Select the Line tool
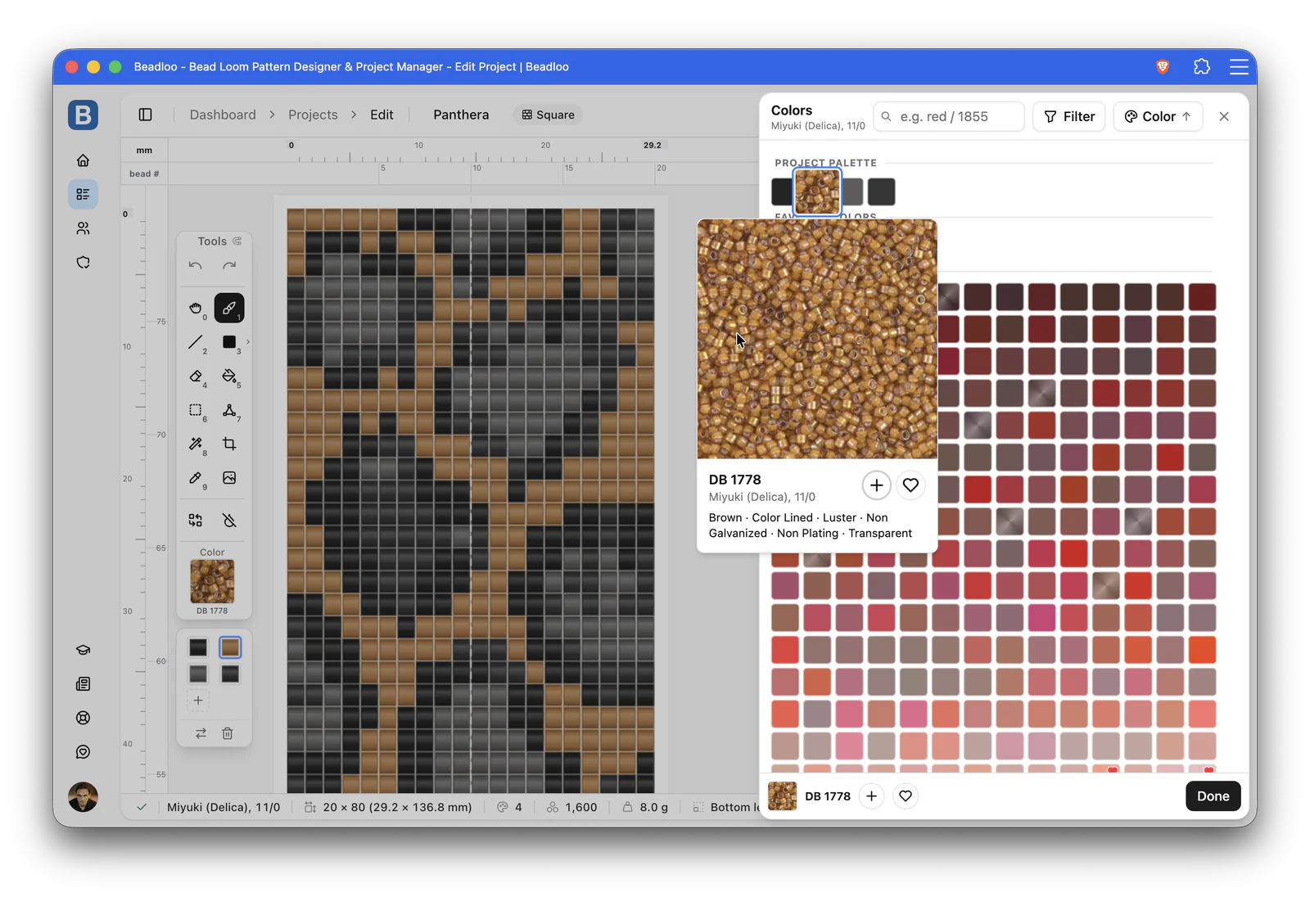The width and height of the screenshot is (1310, 924). pyautogui.click(x=195, y=342)
